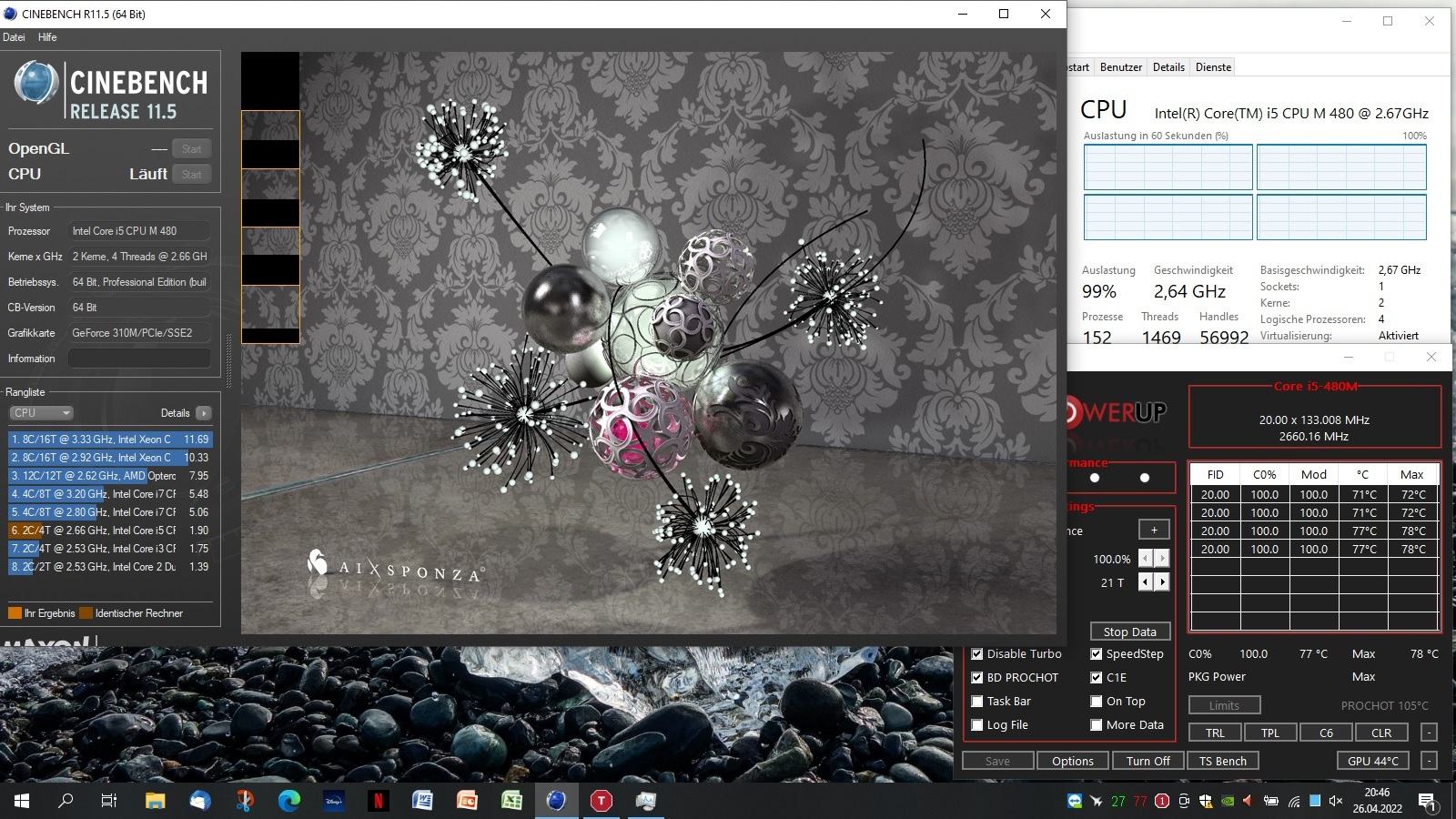Open TPL settings button
The image size is (1456, 819).
pos(1270,733)
